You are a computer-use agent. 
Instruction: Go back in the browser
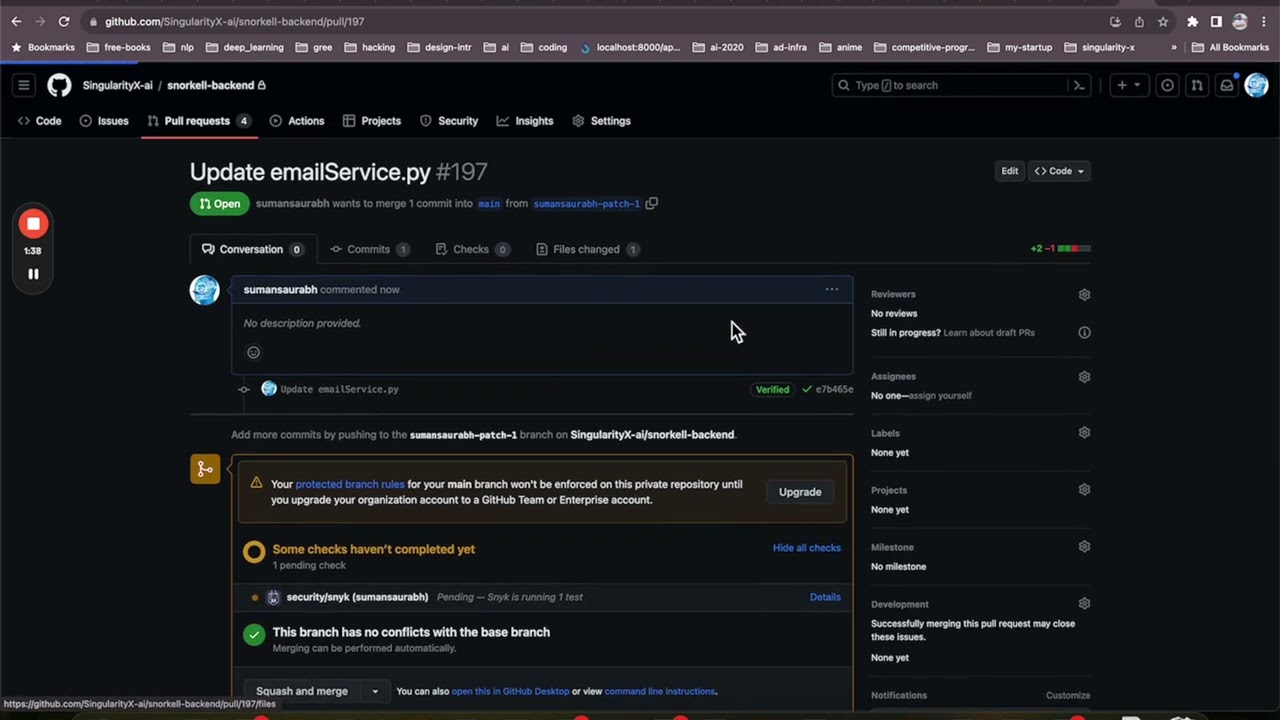pos(16,21)
